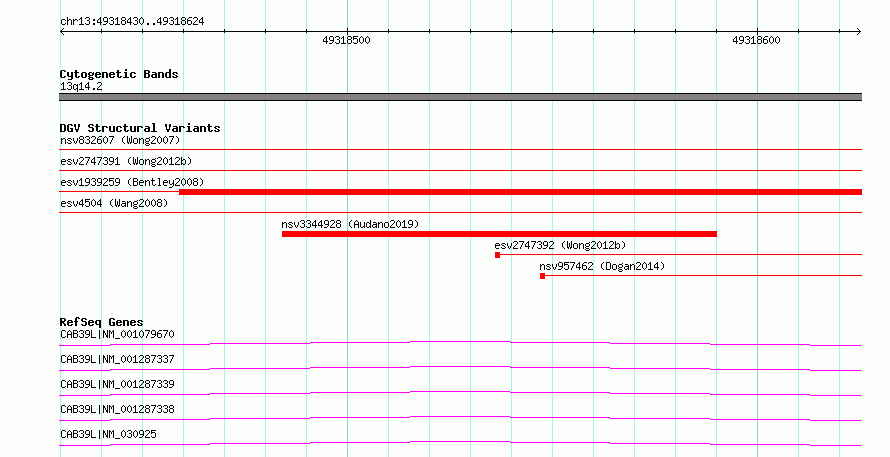Open the DGV Structural Variants track title
890x457 pixels.
tap(140, 128)
